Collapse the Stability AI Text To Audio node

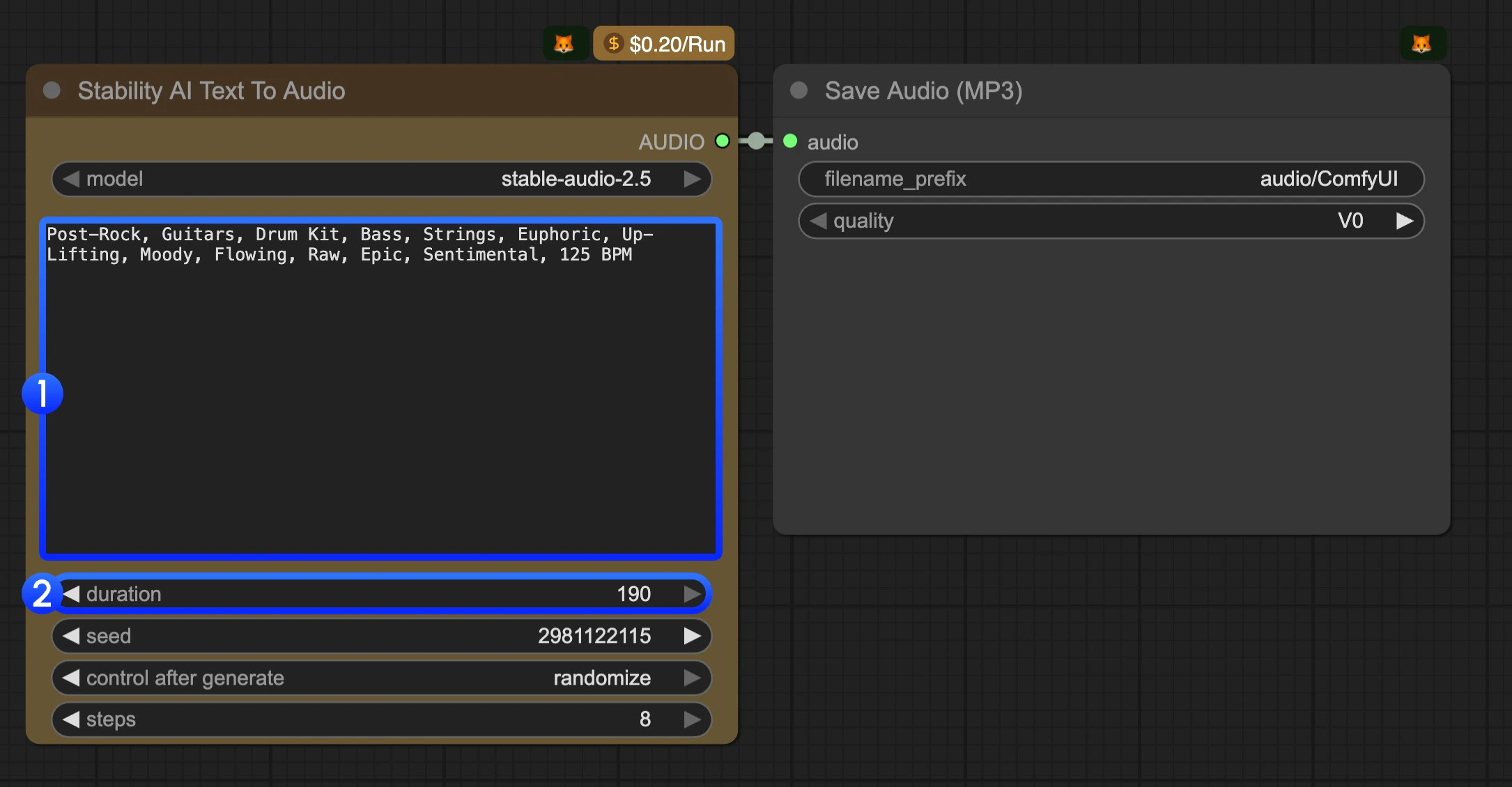52,91
